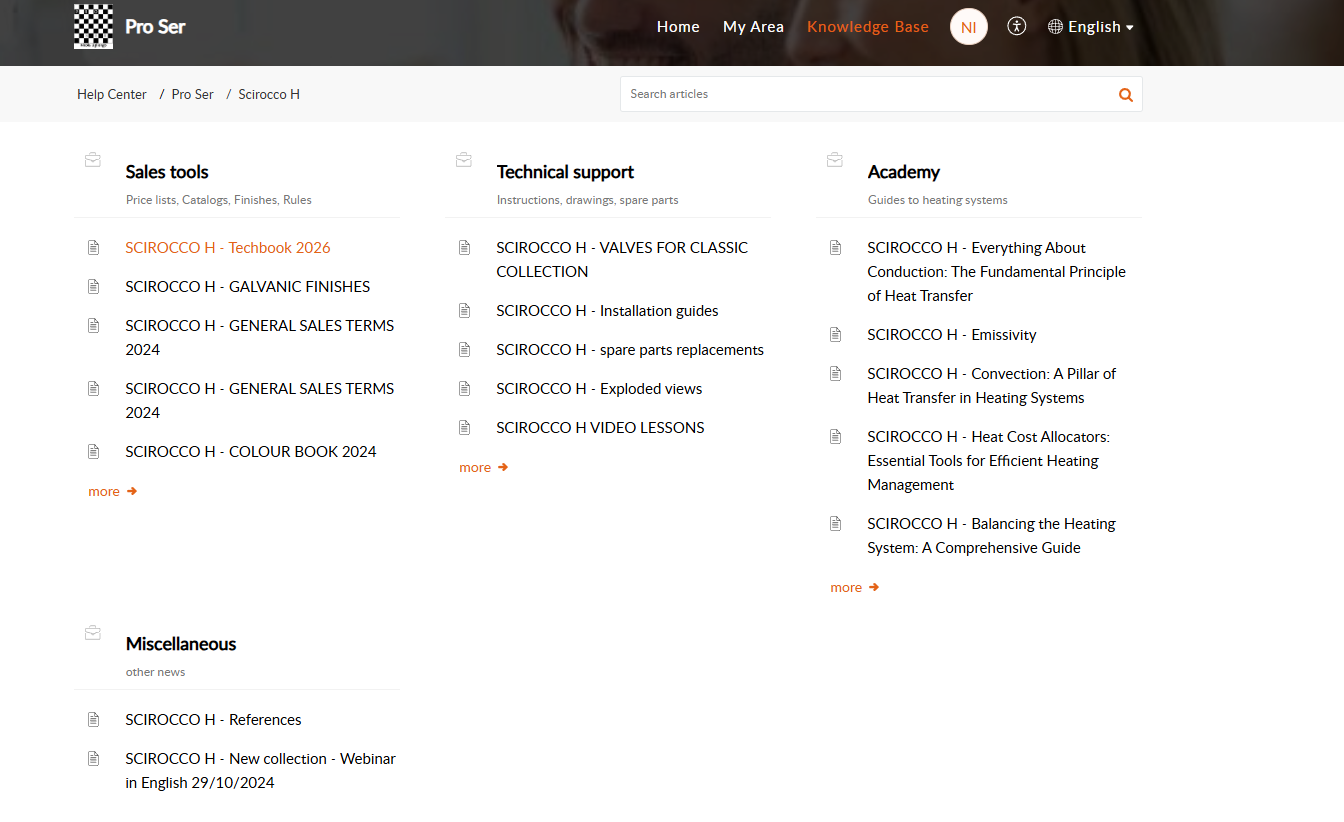The height and width of the screenshot is (822, 1344).
Task: Click document icon beside Emissivity article
Action: point(836,335)
